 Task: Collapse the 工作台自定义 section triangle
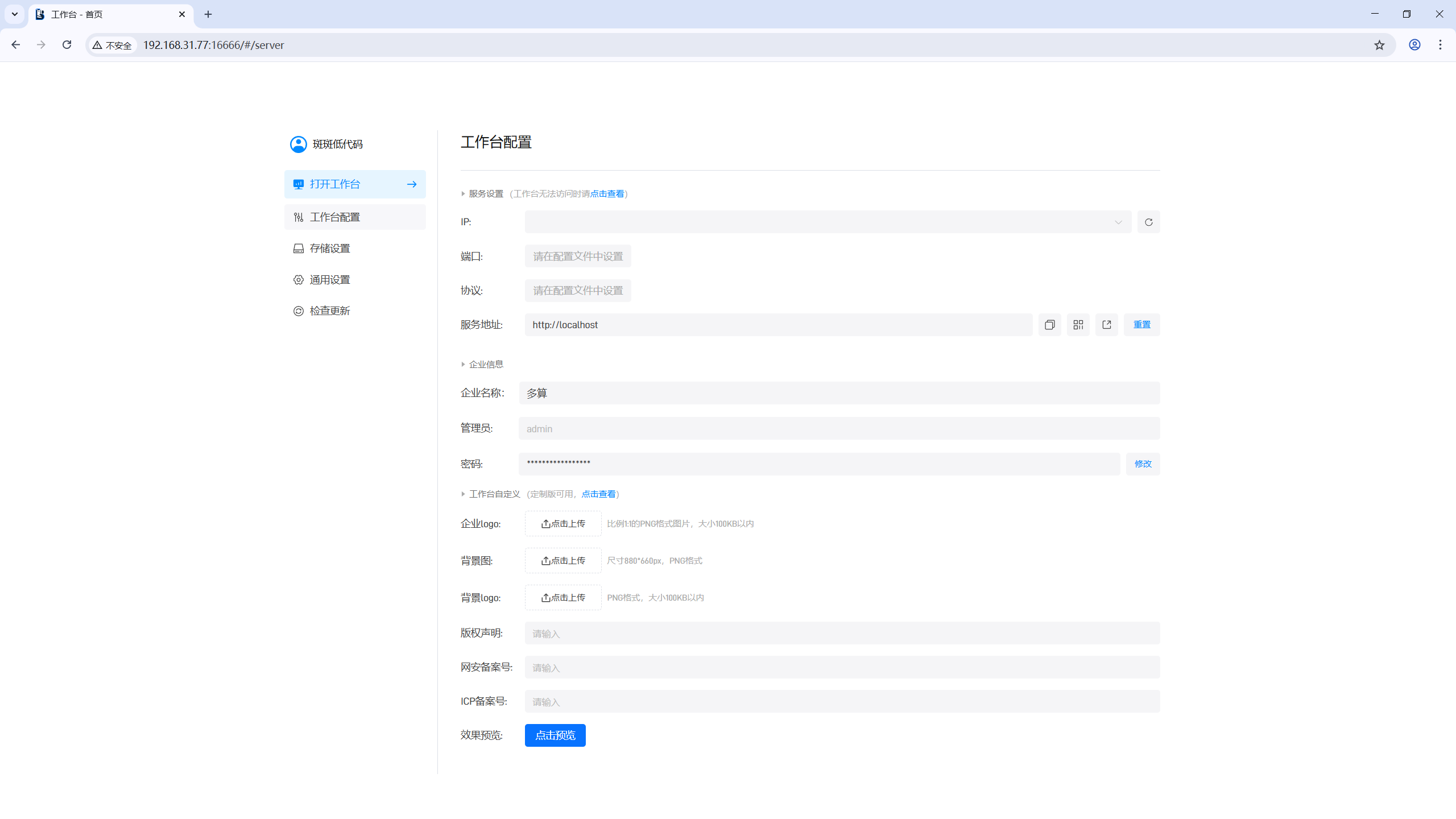coord(463,494)
